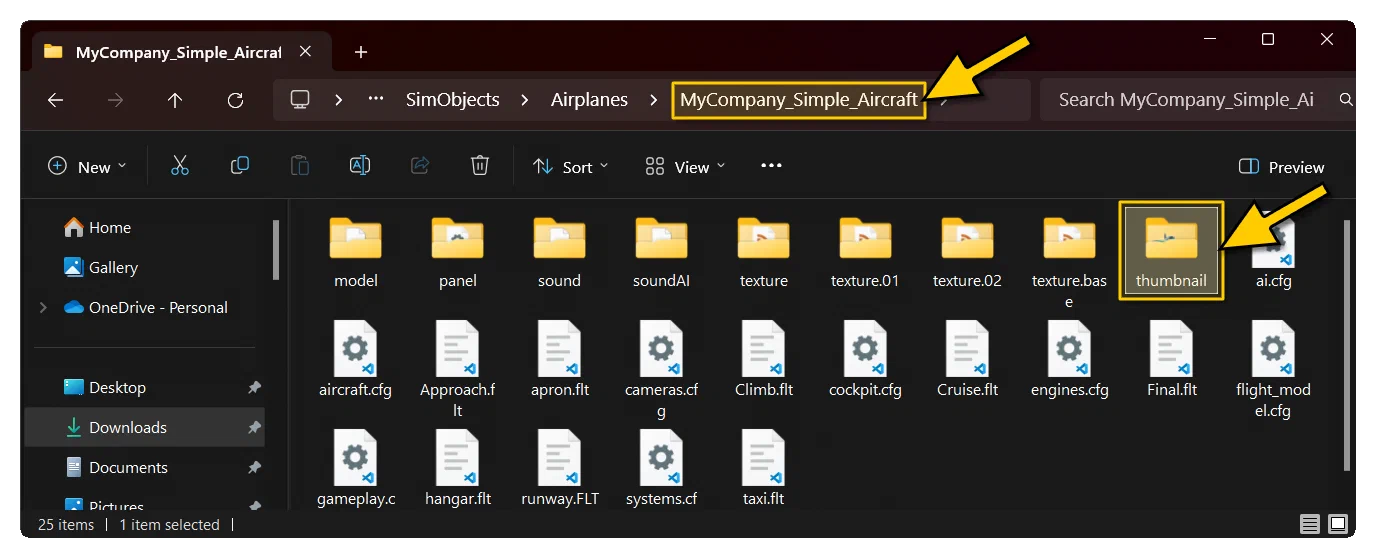Open the View dropdown menu
The image size is (1376, 558).
click(685, 167)
